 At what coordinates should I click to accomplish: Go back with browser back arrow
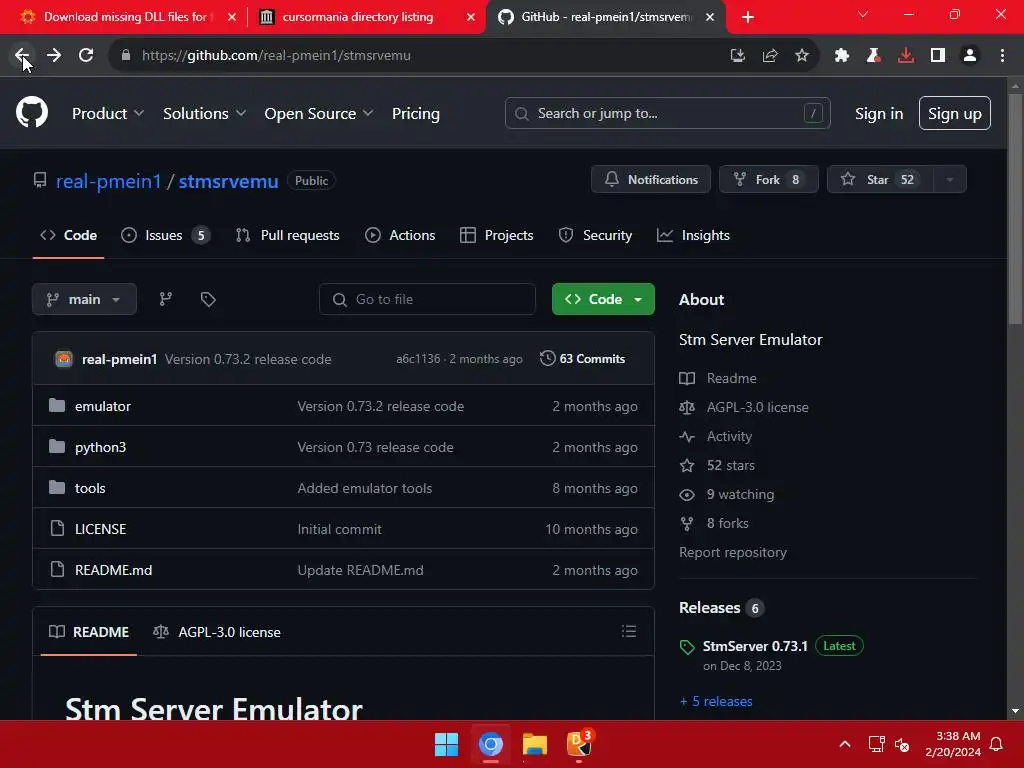pyautogui.click(x=22, y=56)
